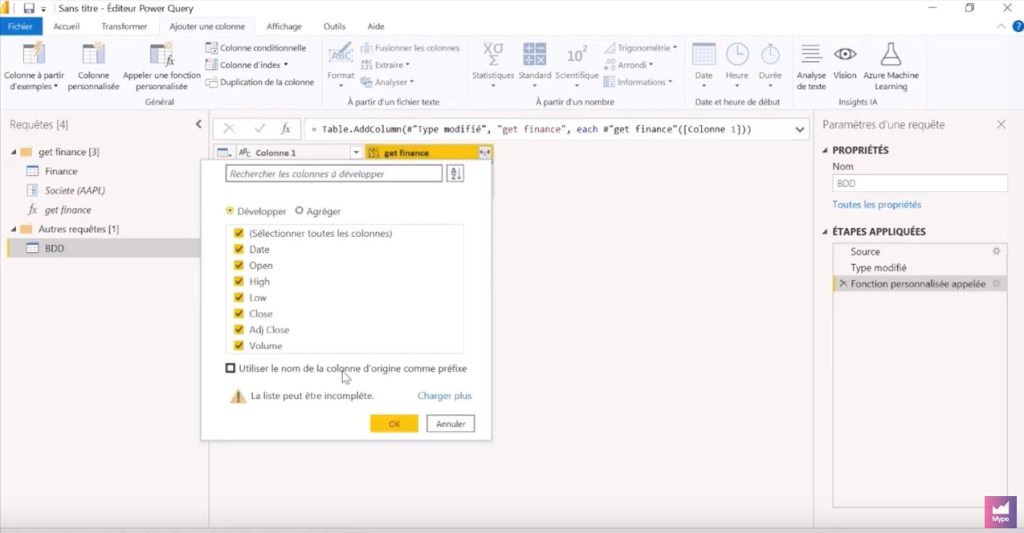
Task: Click the Colonne personnalisée icon
Action: click(93, 55)
